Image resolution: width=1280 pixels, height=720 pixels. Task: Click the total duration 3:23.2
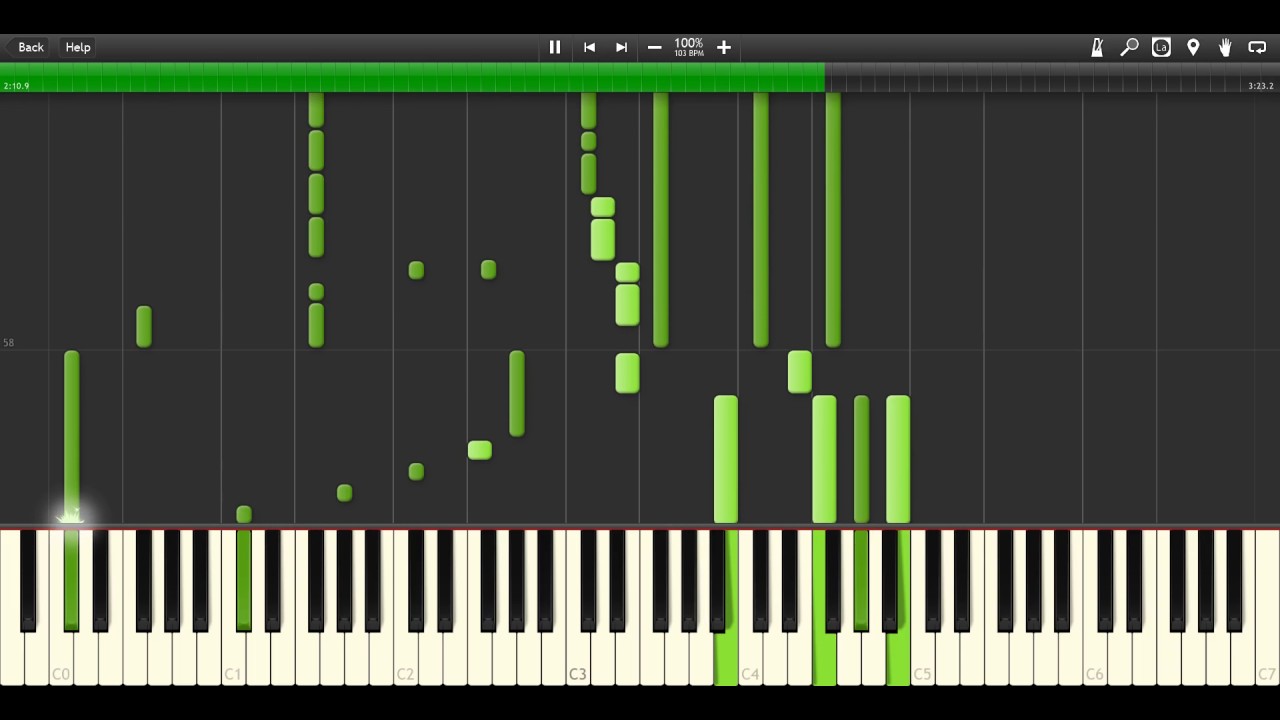click(1261, 86)
